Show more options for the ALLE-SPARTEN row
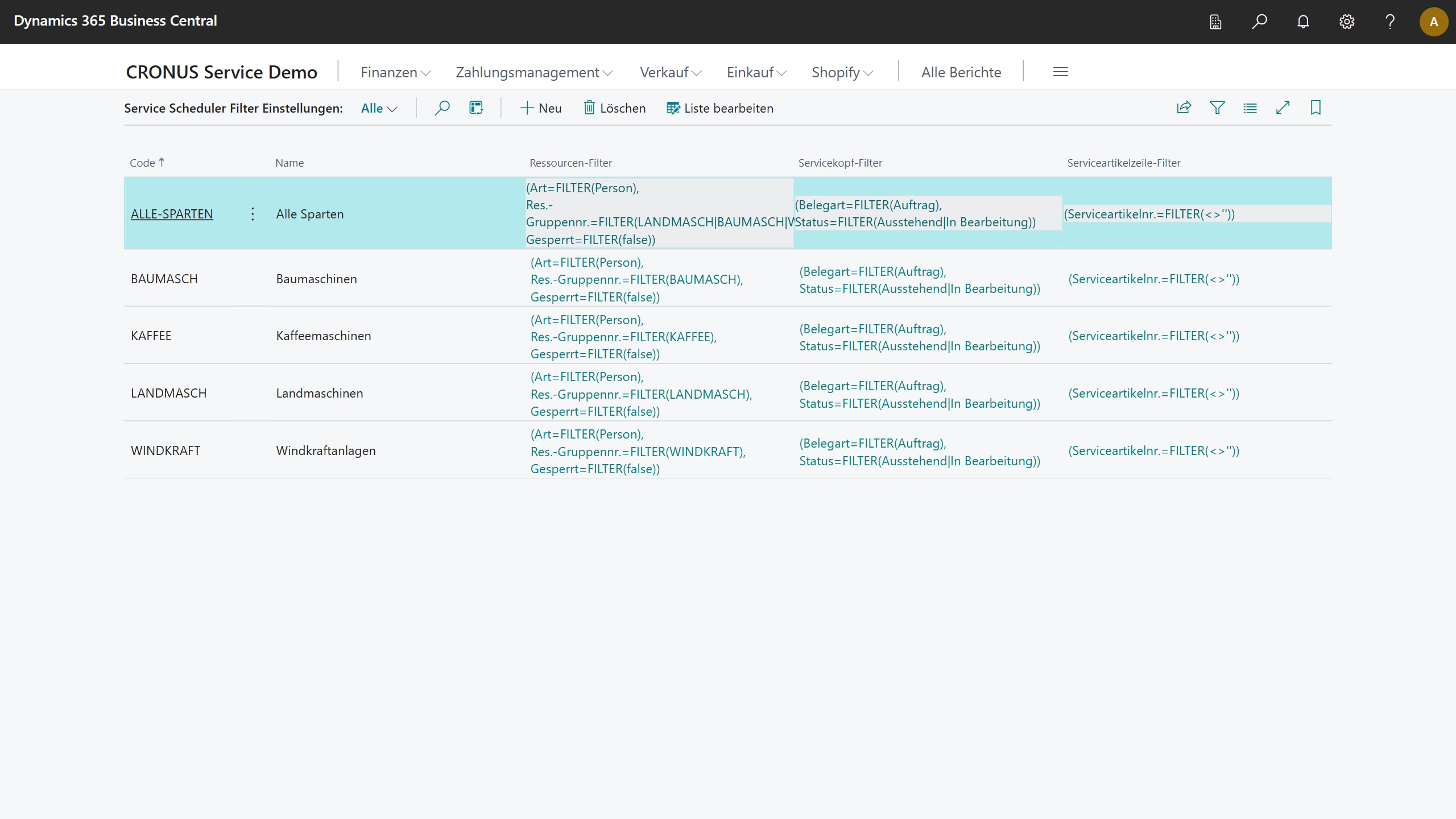Screen dimensions: 1456x819 pyautogui.click(x=253, y=214)
